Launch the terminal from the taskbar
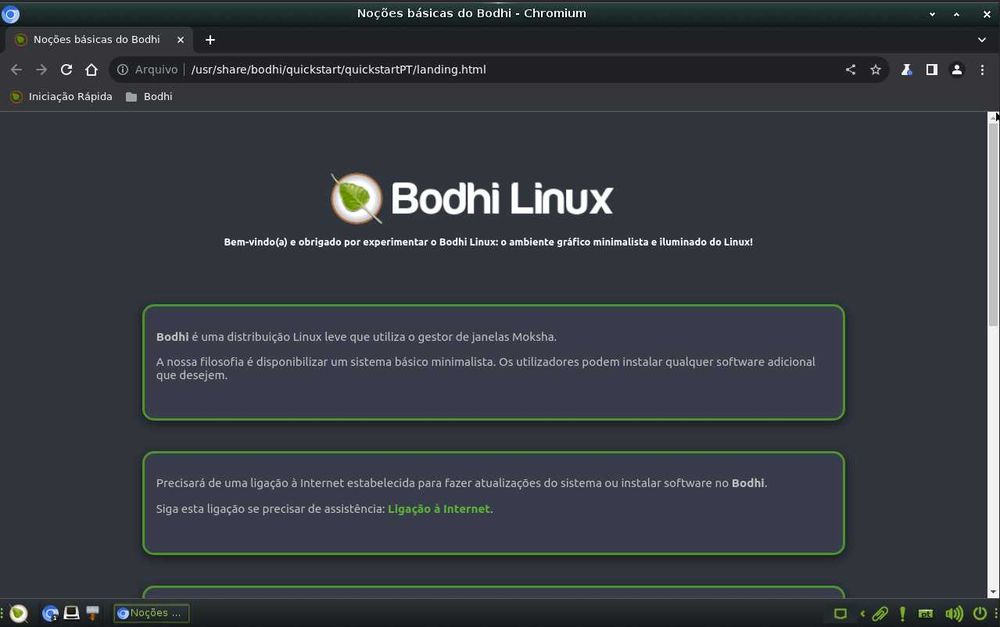The height and width of the screenshot is (627, 1000). 71,613
